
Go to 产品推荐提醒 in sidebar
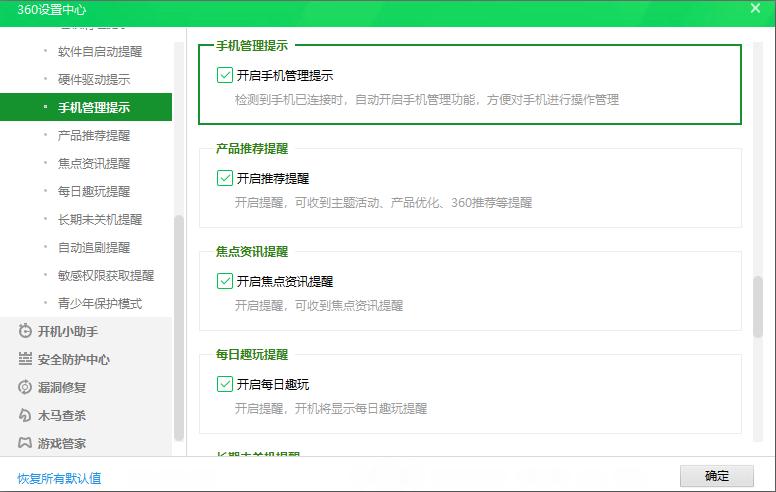[94, 136]
